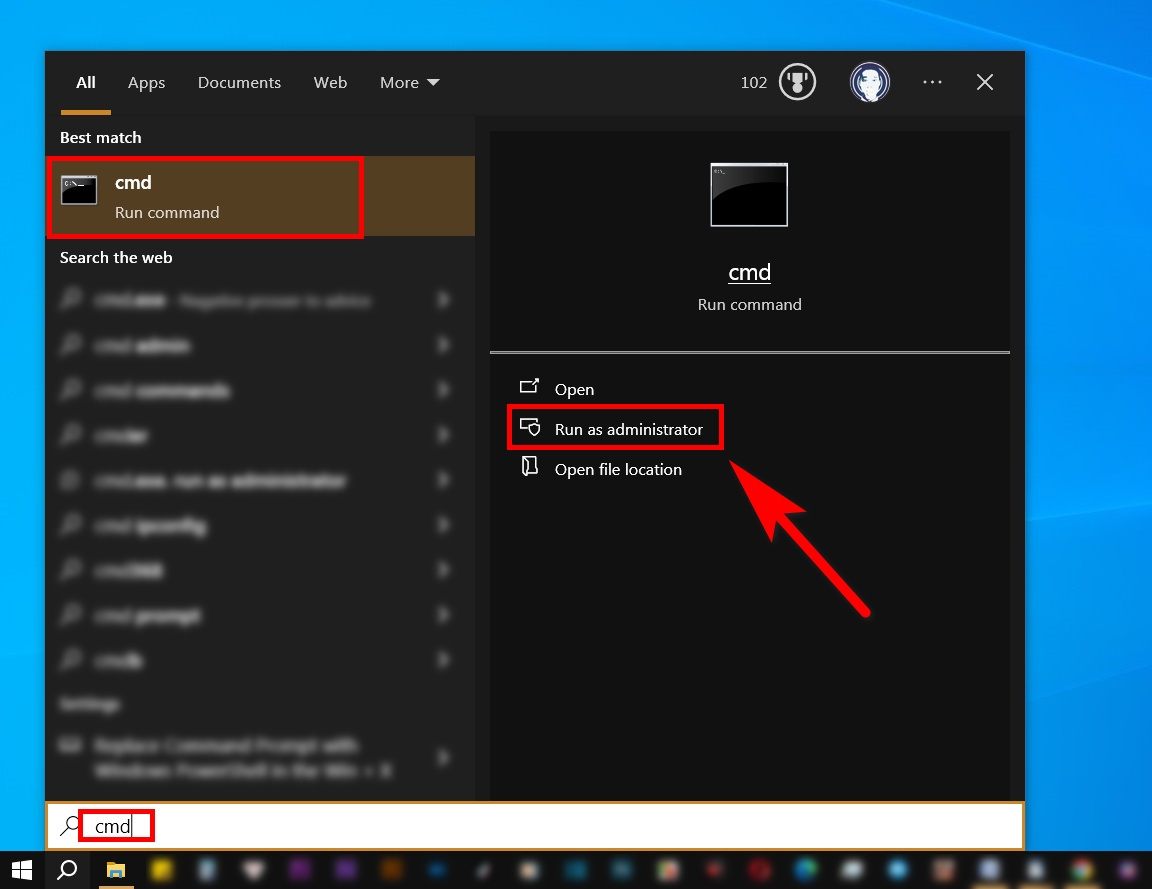Choose Open file location
The image size is (1152, 889).
click(618, 469)
